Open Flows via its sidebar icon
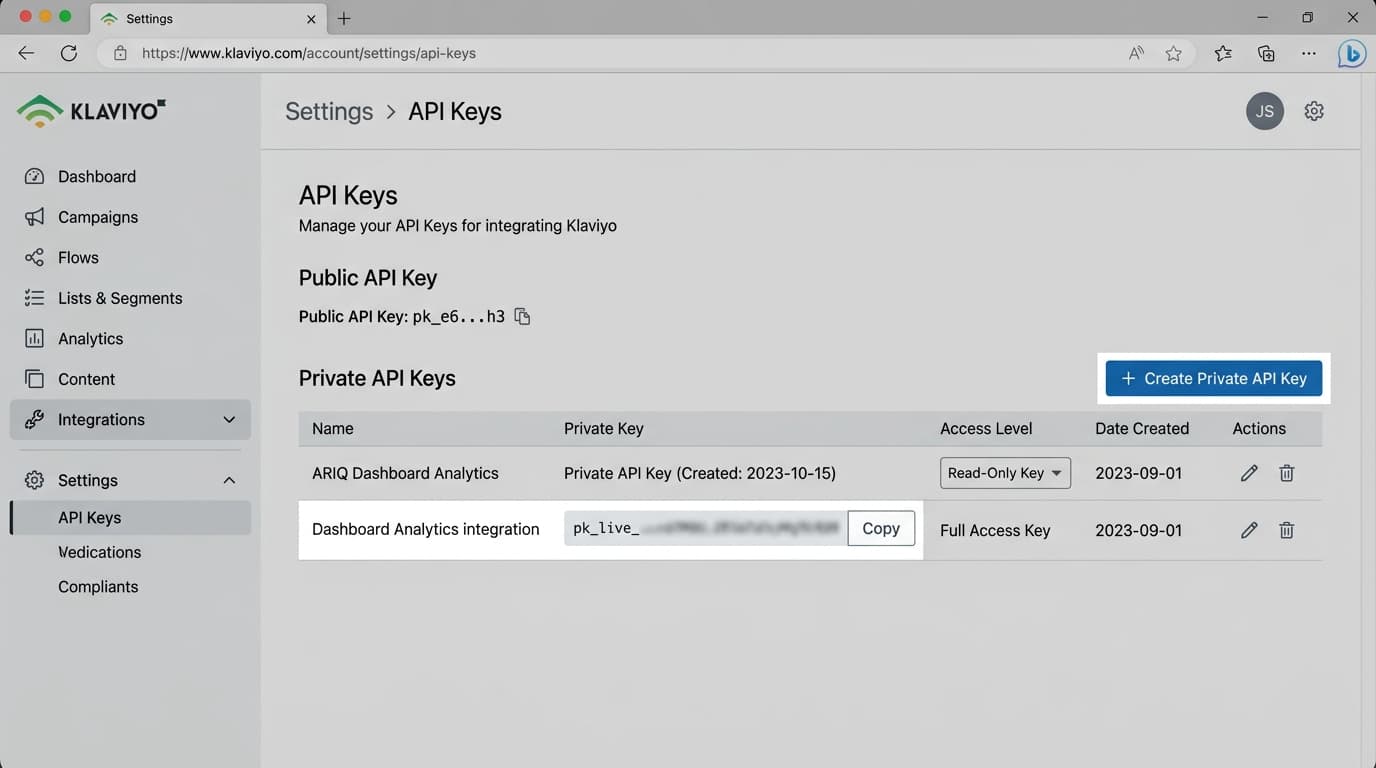 pyautogui.click(x=34, y=258)
